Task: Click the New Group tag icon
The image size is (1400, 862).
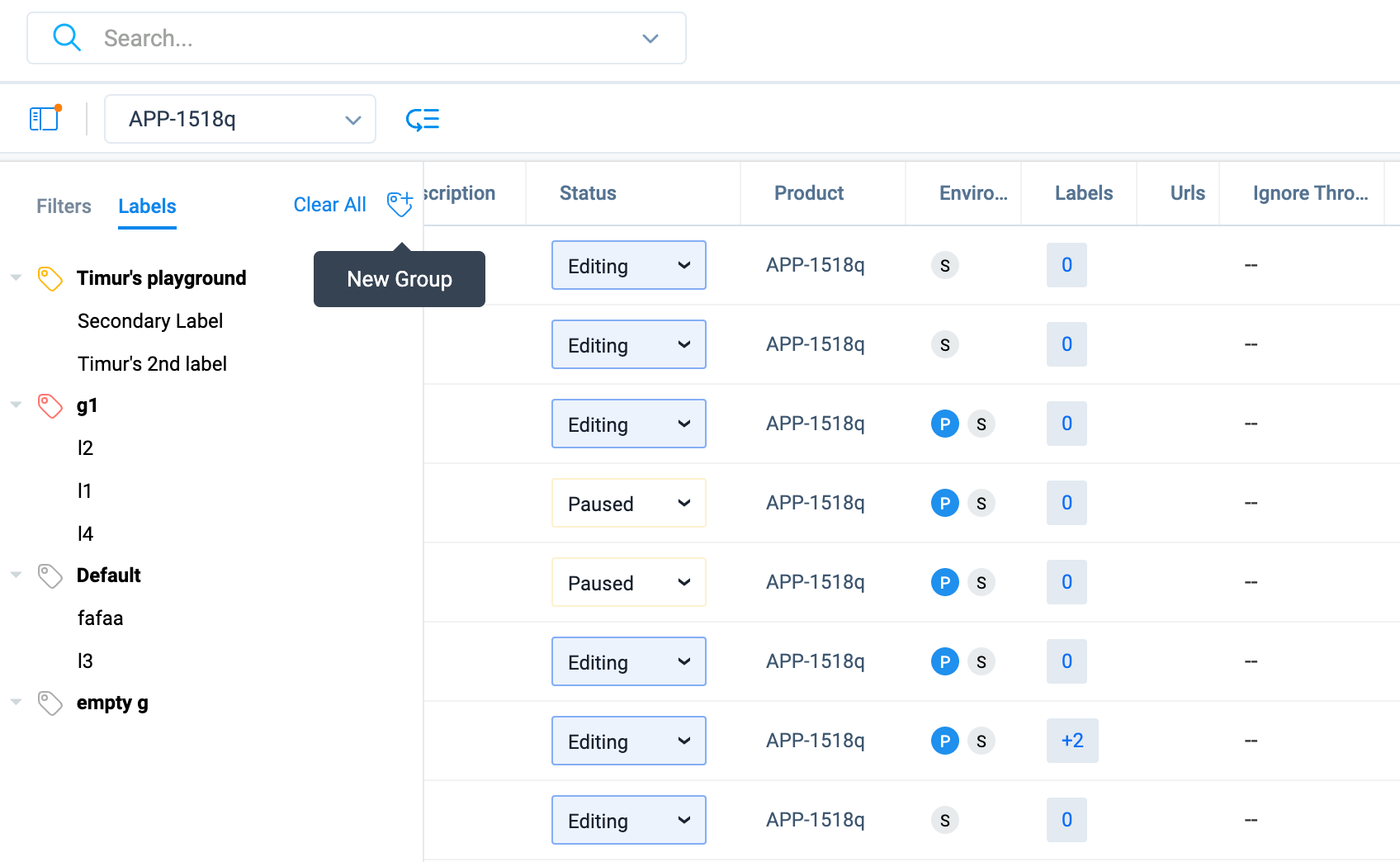Action: coord(400,204)
